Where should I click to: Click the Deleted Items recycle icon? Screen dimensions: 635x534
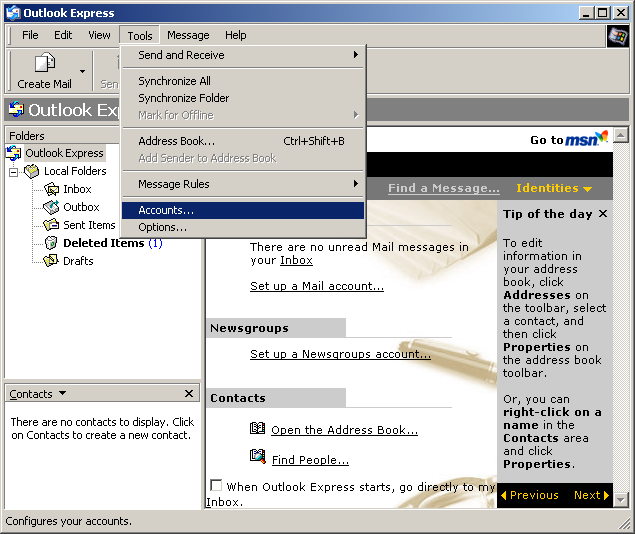[51, 243]
